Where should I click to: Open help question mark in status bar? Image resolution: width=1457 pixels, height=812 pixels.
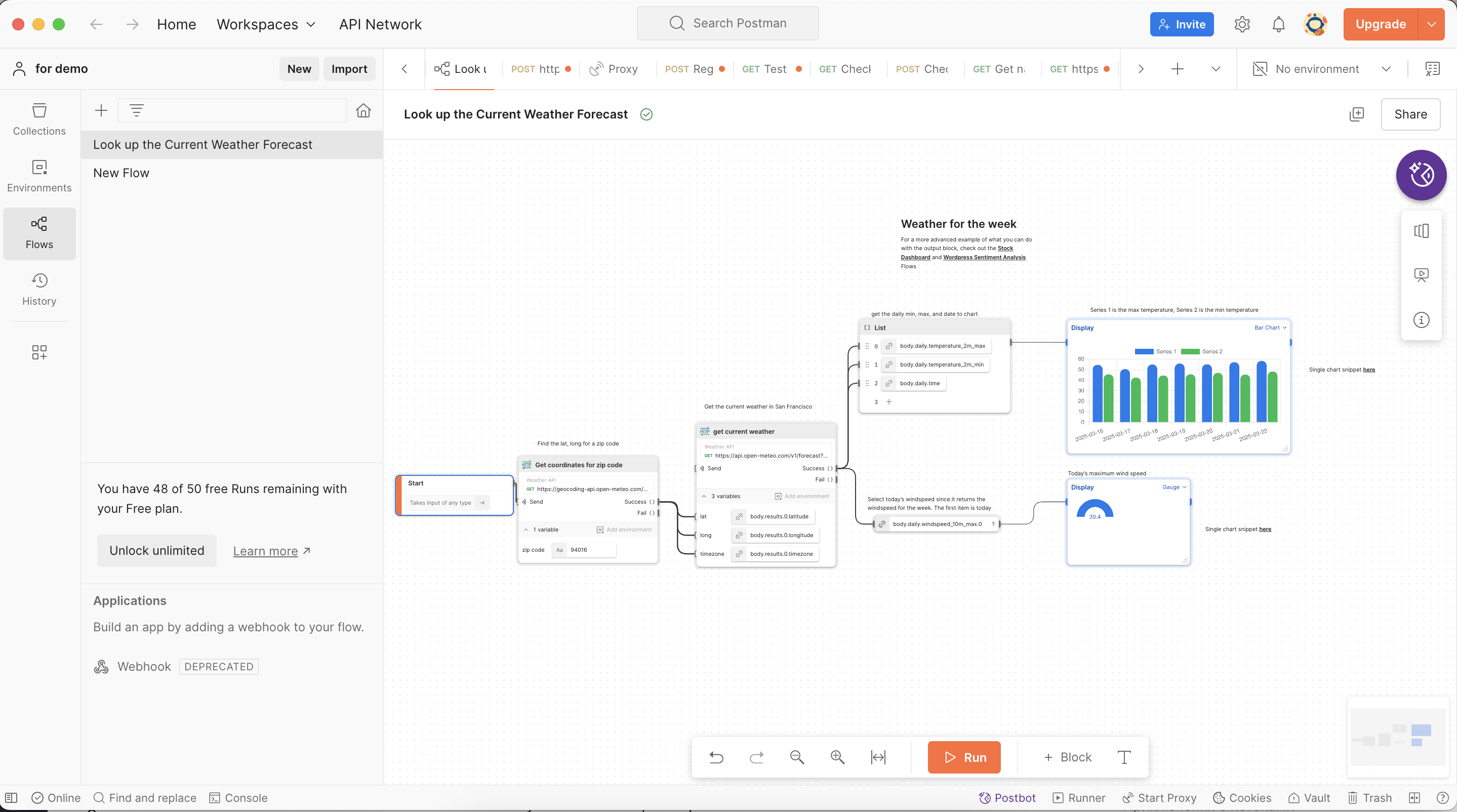click(x=1442, y=798)
